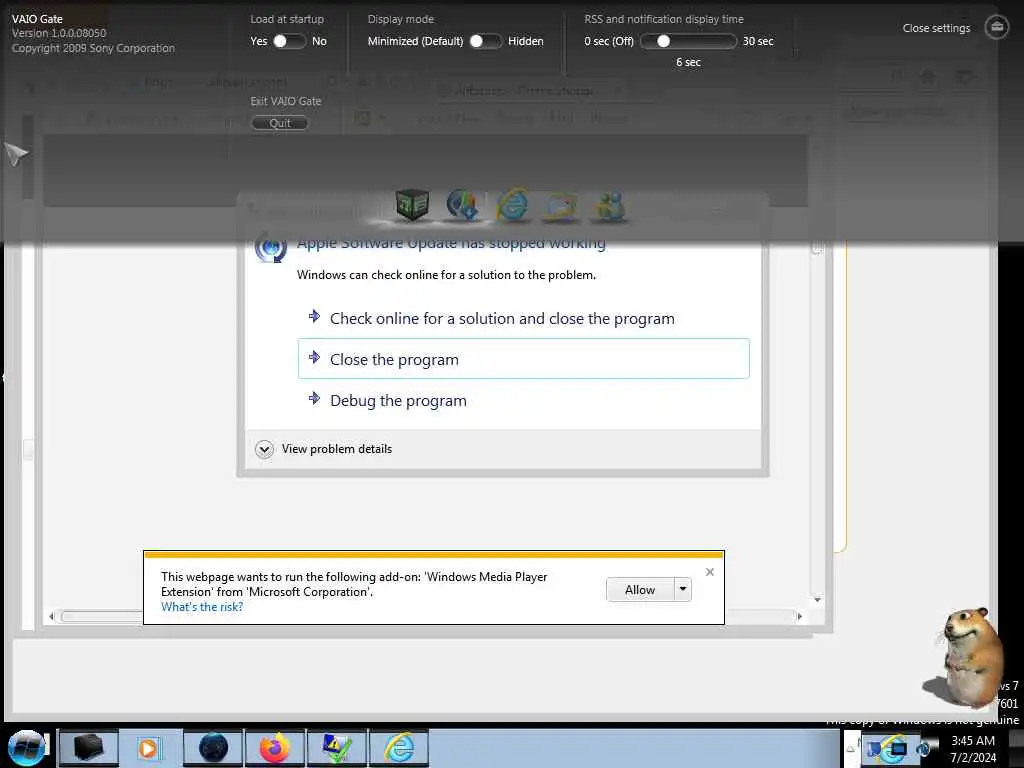Toggle the Load at startup switch
This screenshot has height=768, width=1024.
(289, 41)
